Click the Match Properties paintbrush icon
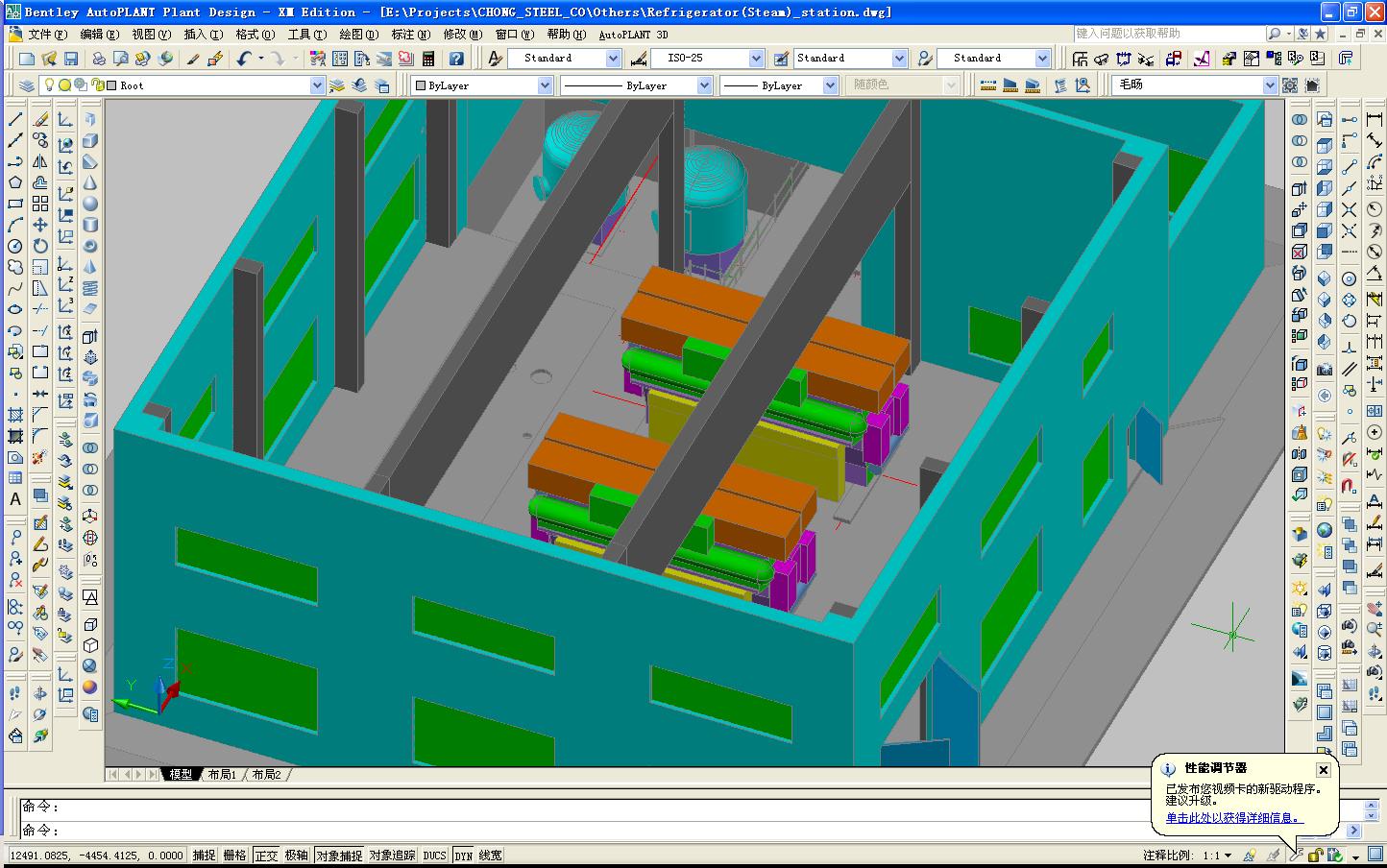Viewport: 1387px width, 868px height. pyautogui.click(x=193, y=59)
